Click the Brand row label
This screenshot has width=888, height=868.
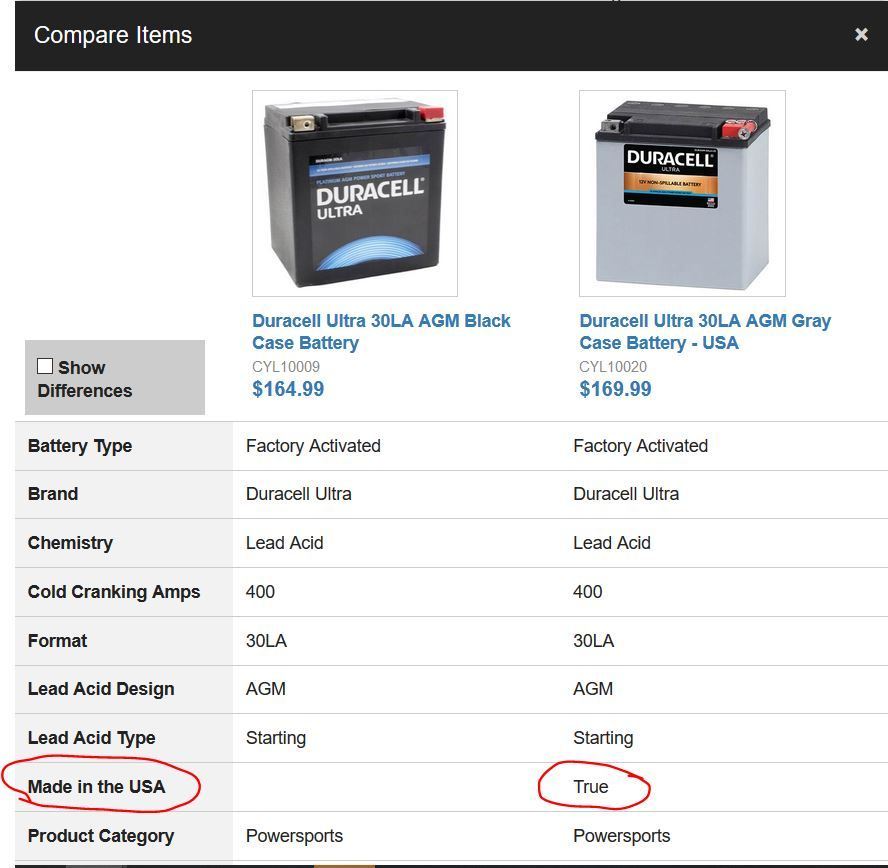[x=53, y=494]
